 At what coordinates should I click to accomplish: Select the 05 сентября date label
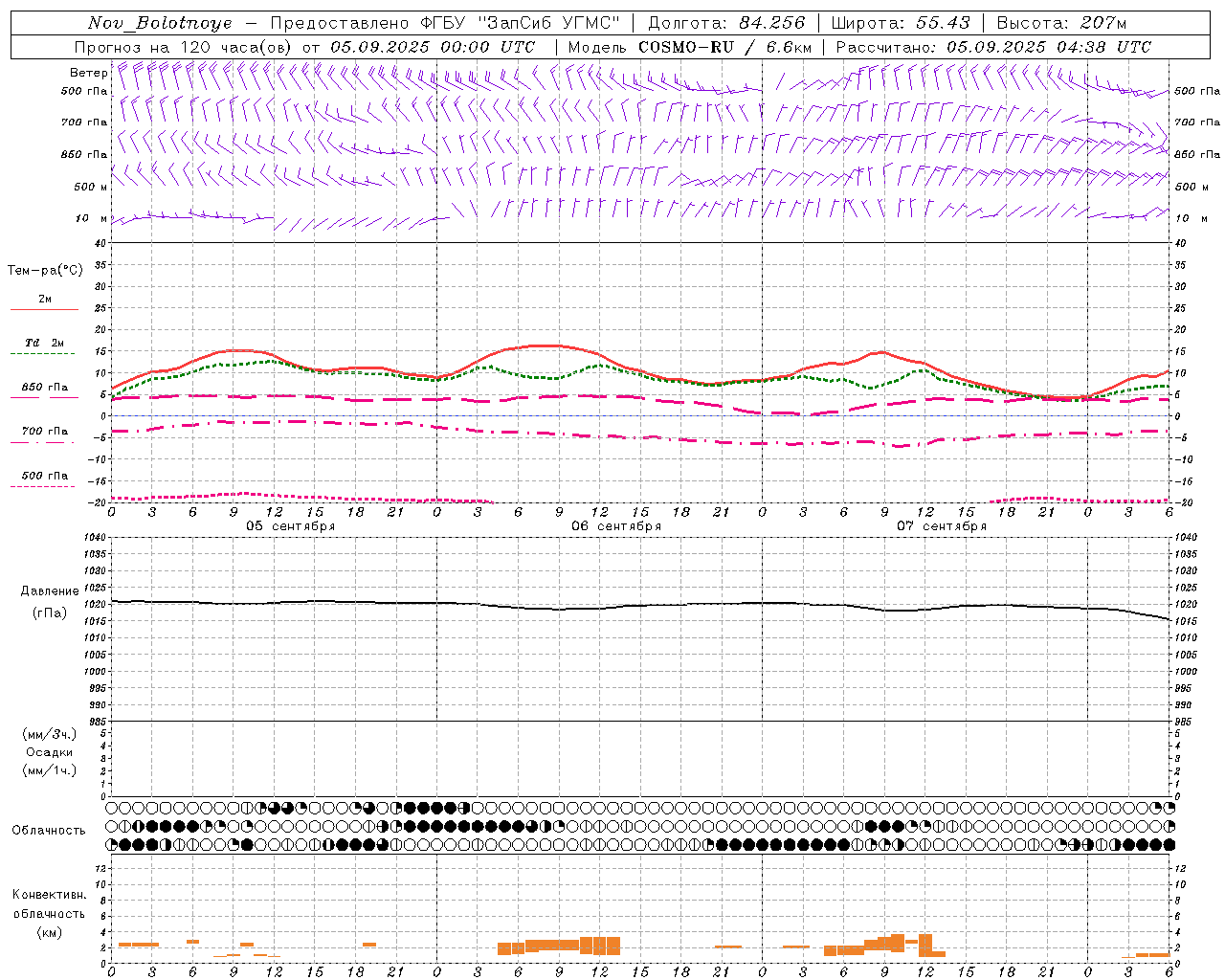[x=290, y=526]
